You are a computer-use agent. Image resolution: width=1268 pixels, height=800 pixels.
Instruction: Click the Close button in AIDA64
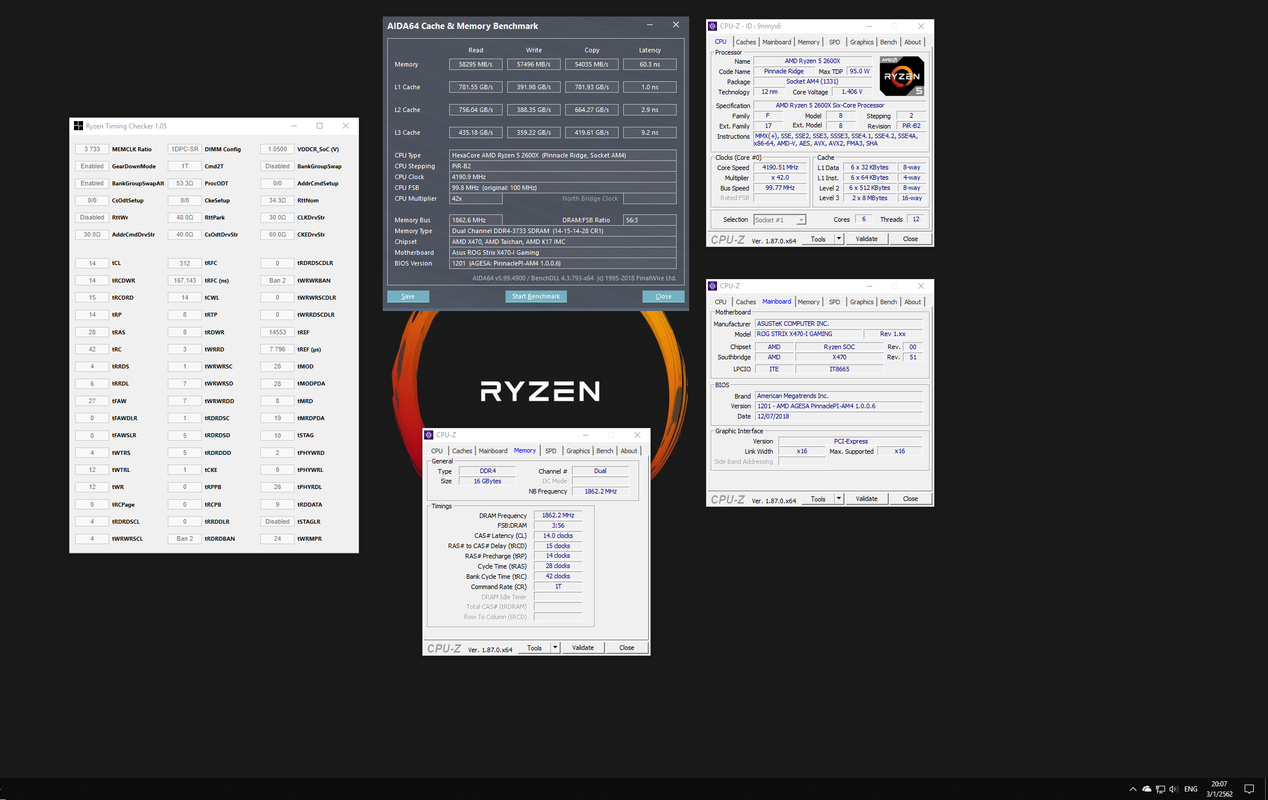point(664,296)
